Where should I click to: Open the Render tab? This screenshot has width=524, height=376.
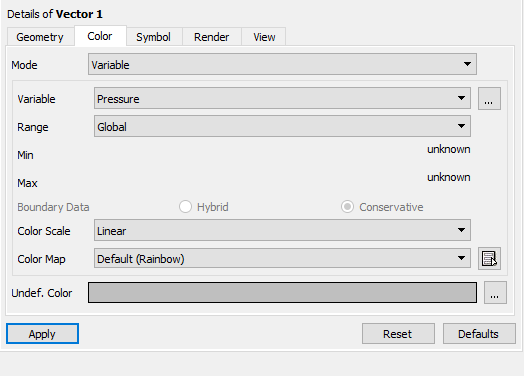click(212, 37)
